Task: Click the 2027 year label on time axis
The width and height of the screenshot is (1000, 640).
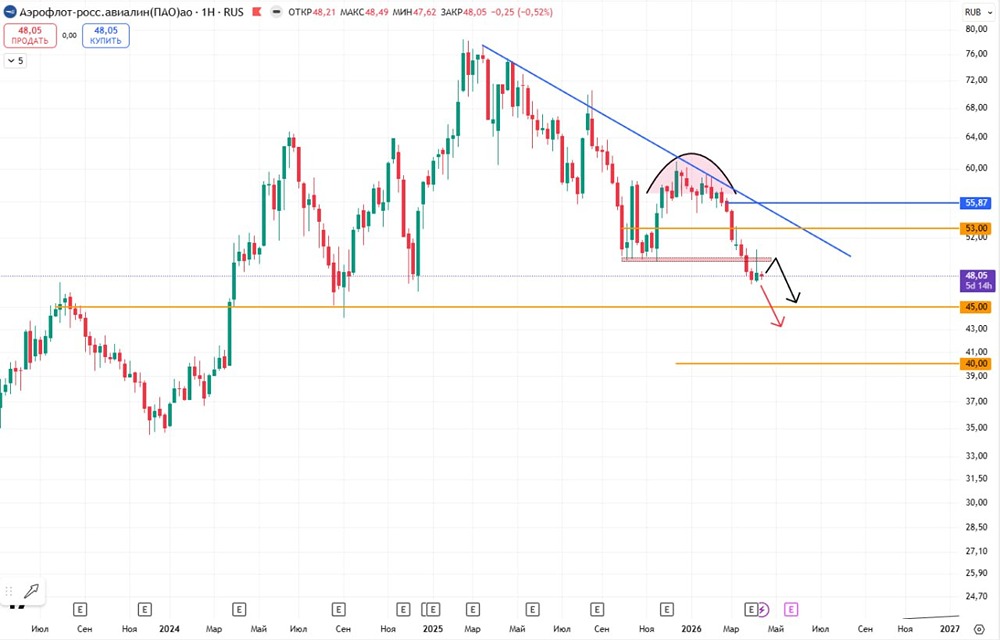Action: [950, 629]
